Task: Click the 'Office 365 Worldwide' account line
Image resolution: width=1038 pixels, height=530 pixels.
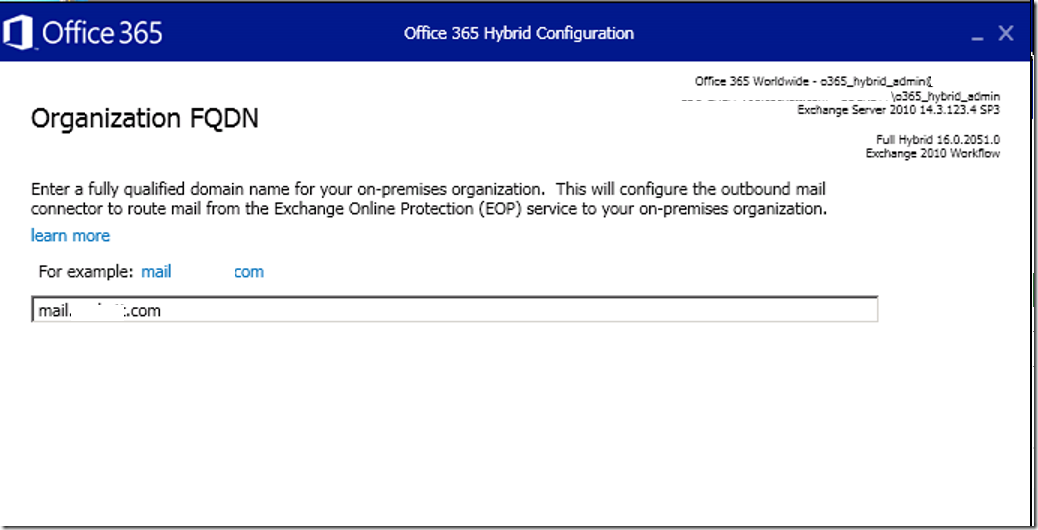Action: [814, 81]
